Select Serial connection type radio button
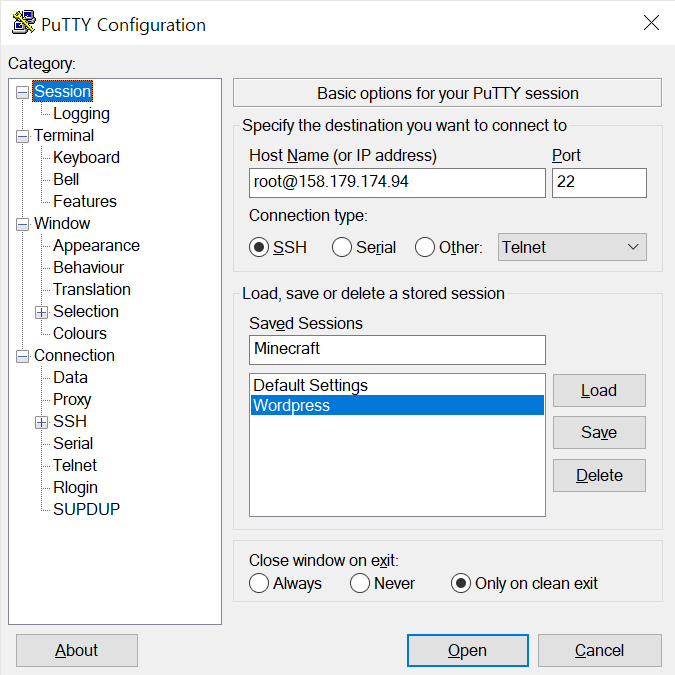The width and height of the screenshot is (675, 675). [342, 247]
